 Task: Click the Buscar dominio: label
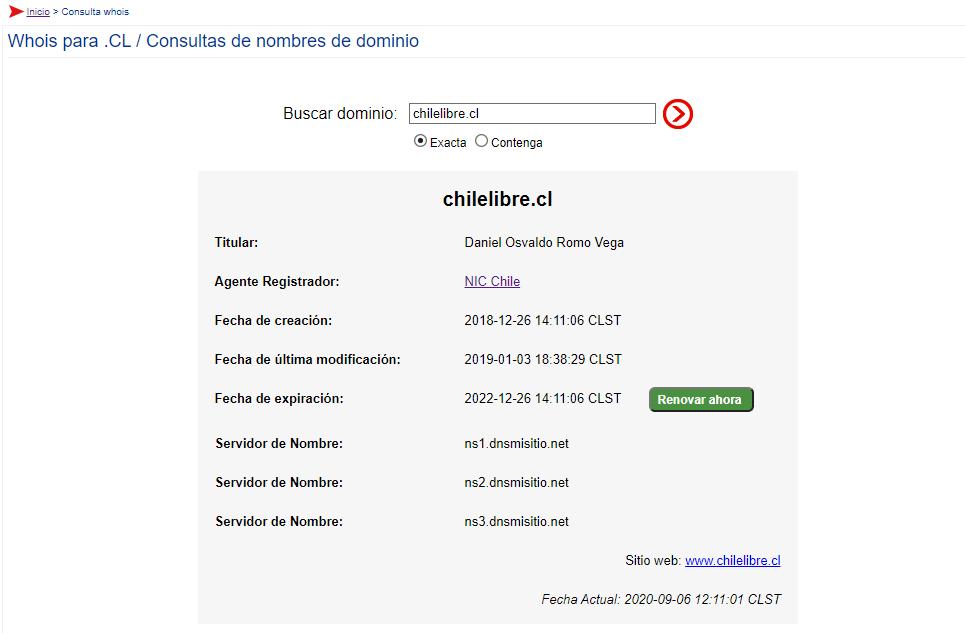pyautogui.click(x=340, y=113)
